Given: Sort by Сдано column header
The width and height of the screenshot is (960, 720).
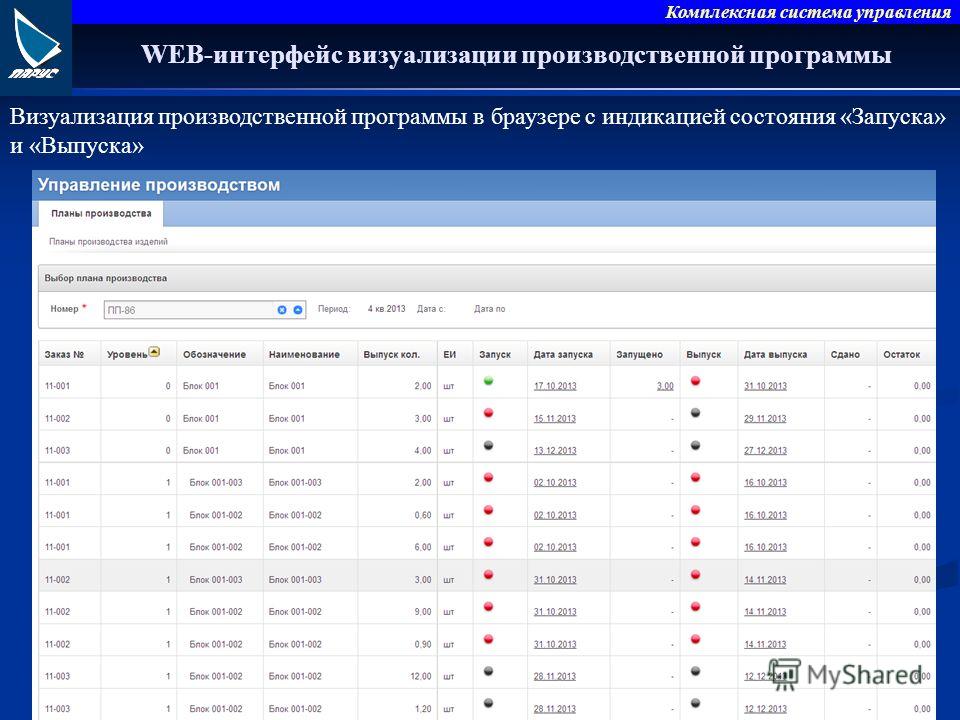Looking at the screenshot, I should click(845, 354).
